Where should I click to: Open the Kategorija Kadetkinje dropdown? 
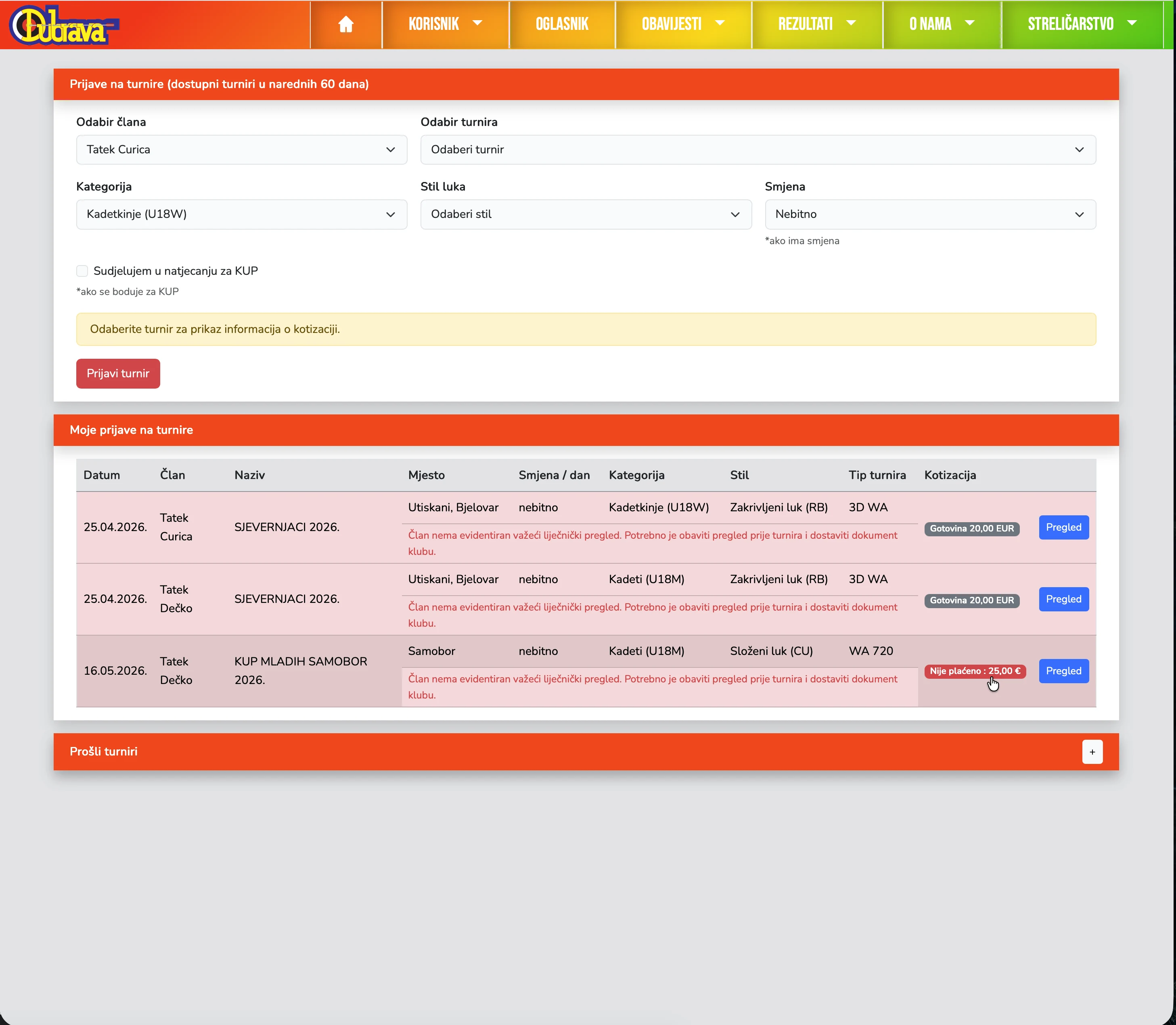pos(241,215)
